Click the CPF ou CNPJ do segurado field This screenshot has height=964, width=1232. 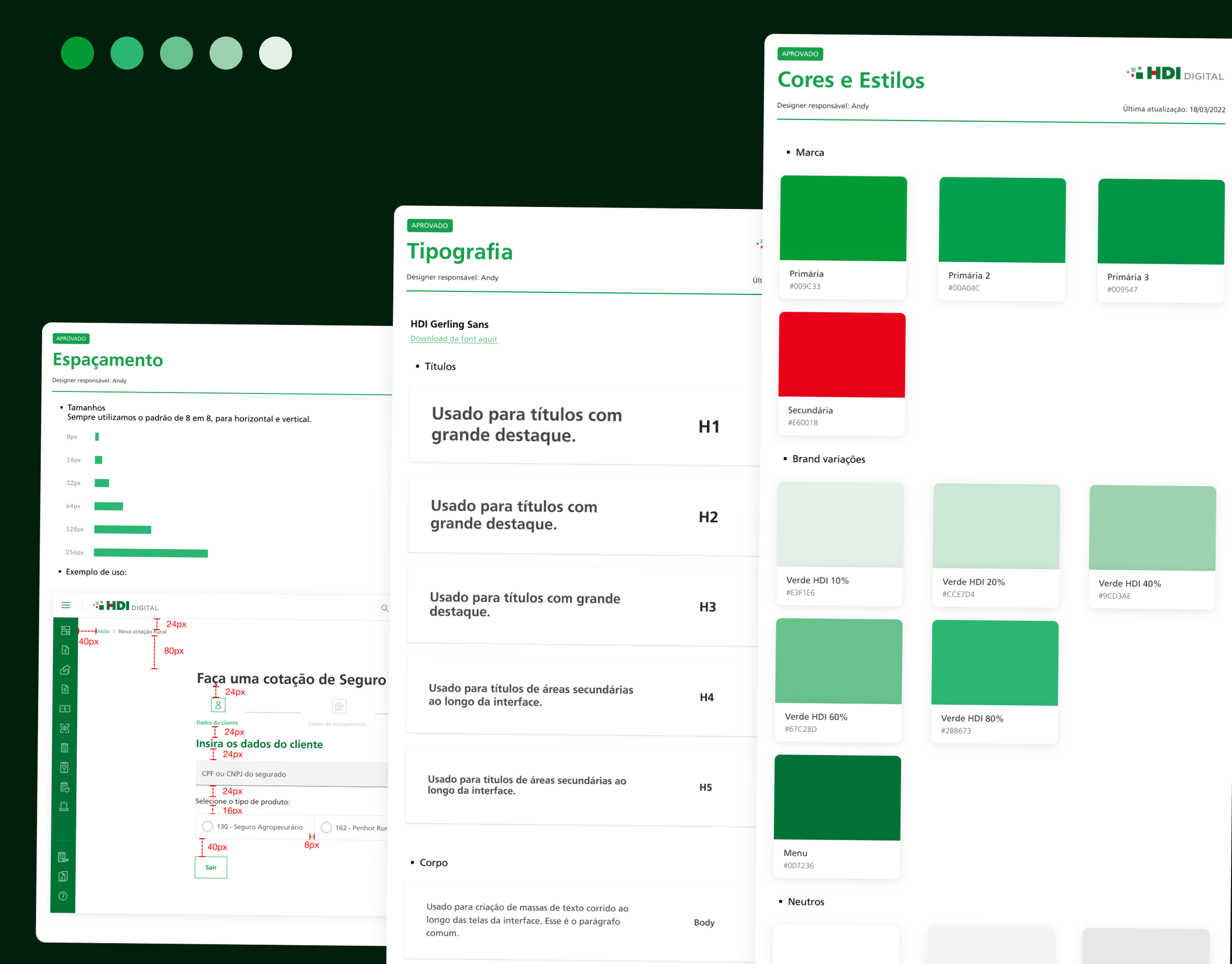[292, 774]
